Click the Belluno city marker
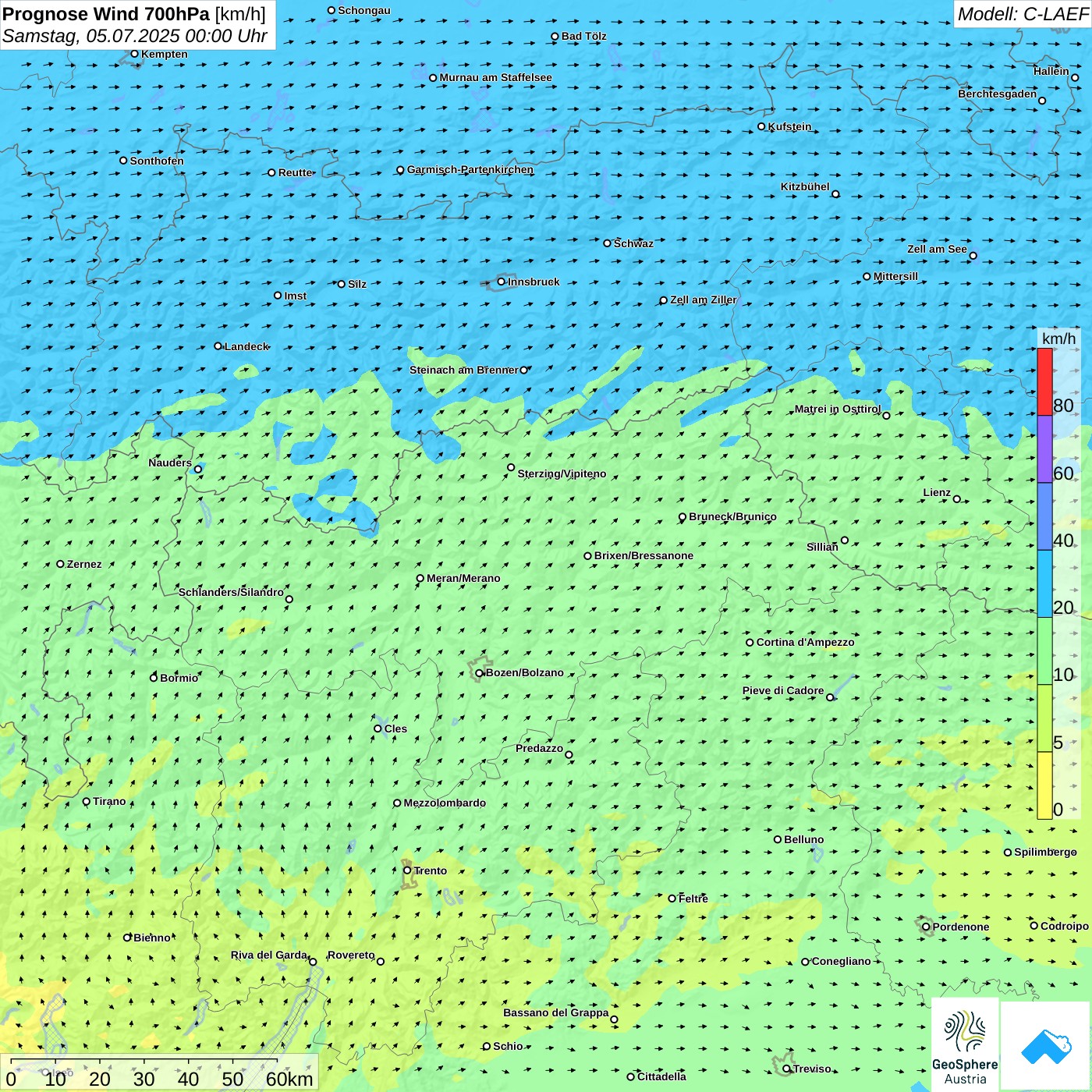 pyautogui.click(x=778, y=839)
